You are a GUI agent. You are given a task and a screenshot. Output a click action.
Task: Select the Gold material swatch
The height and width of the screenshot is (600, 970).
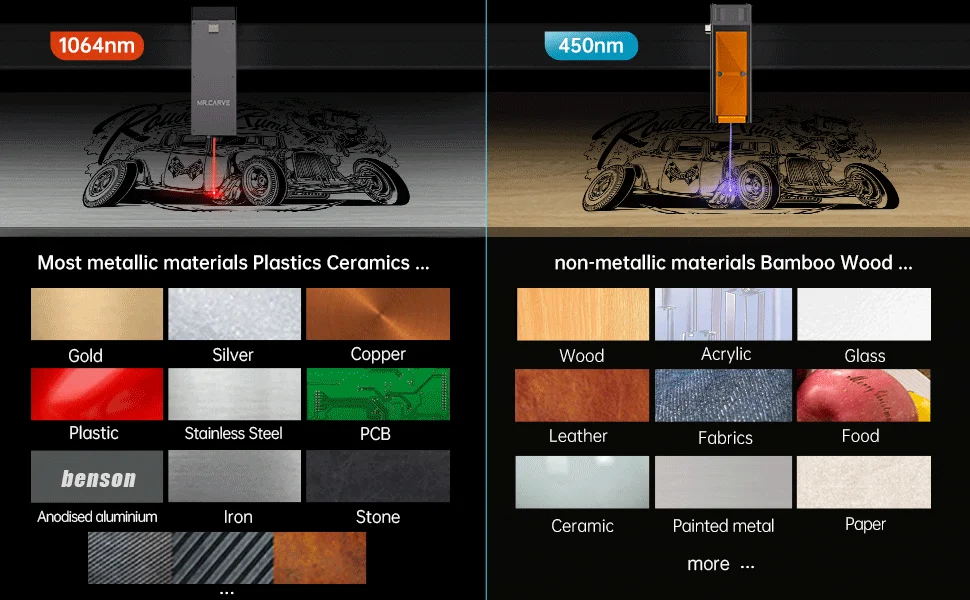pos(97,314)
